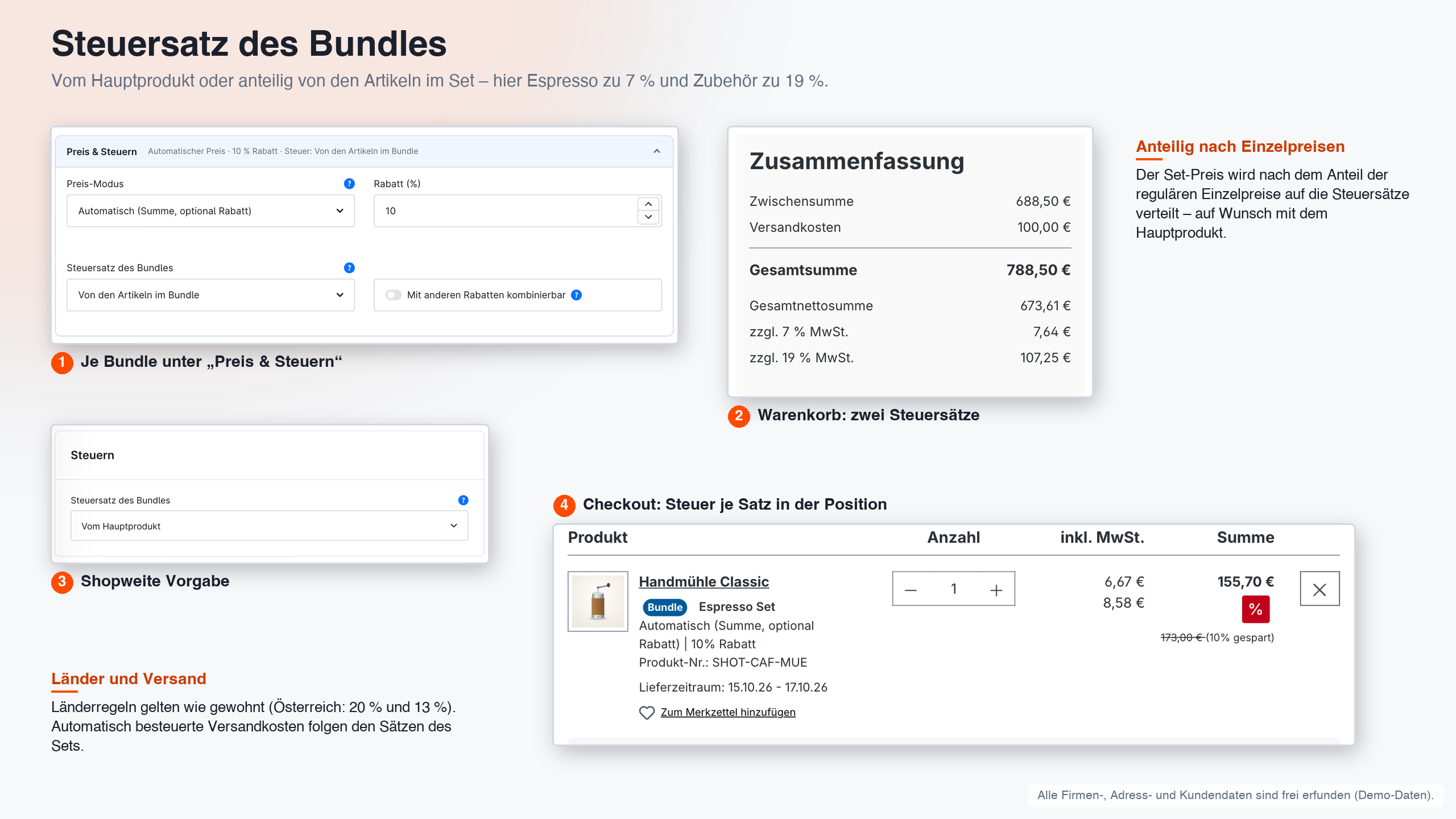Click the Summe price 155,70 €
This screenshot has height=819, width=1456.
[1245, 581]
